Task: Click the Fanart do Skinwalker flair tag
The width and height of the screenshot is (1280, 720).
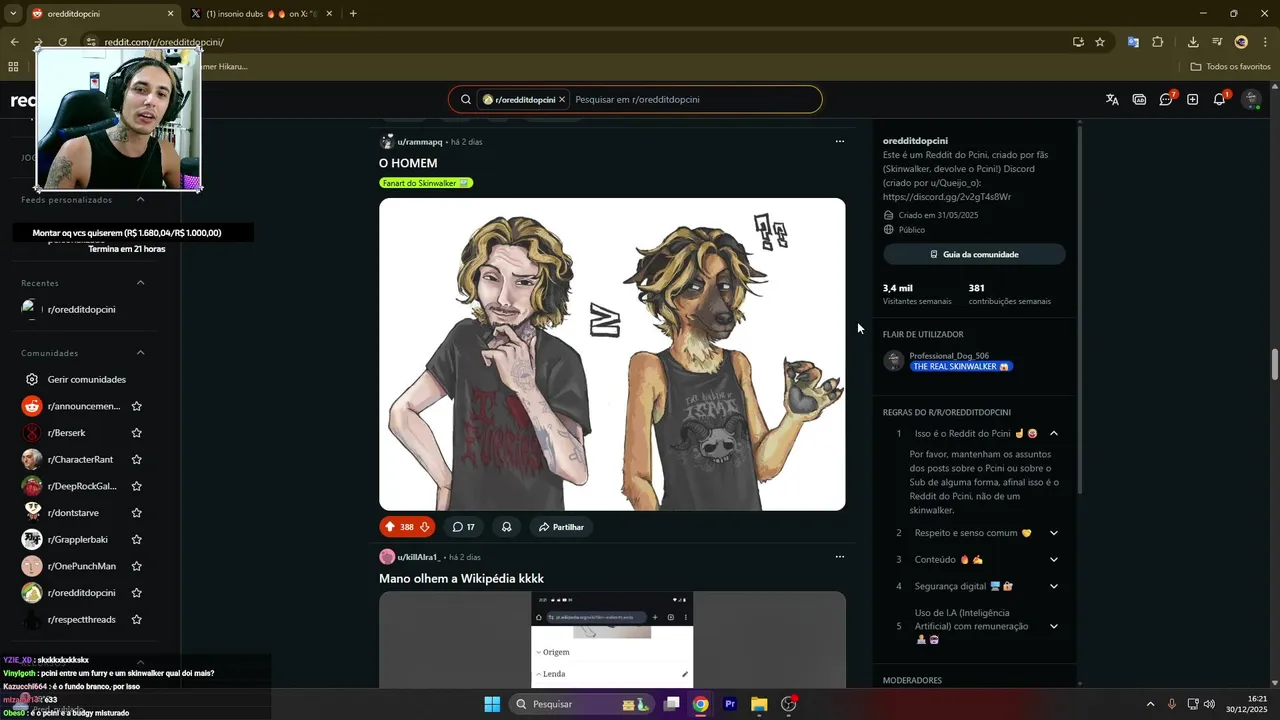Action: pyautogui.click(x=426, y=183)
